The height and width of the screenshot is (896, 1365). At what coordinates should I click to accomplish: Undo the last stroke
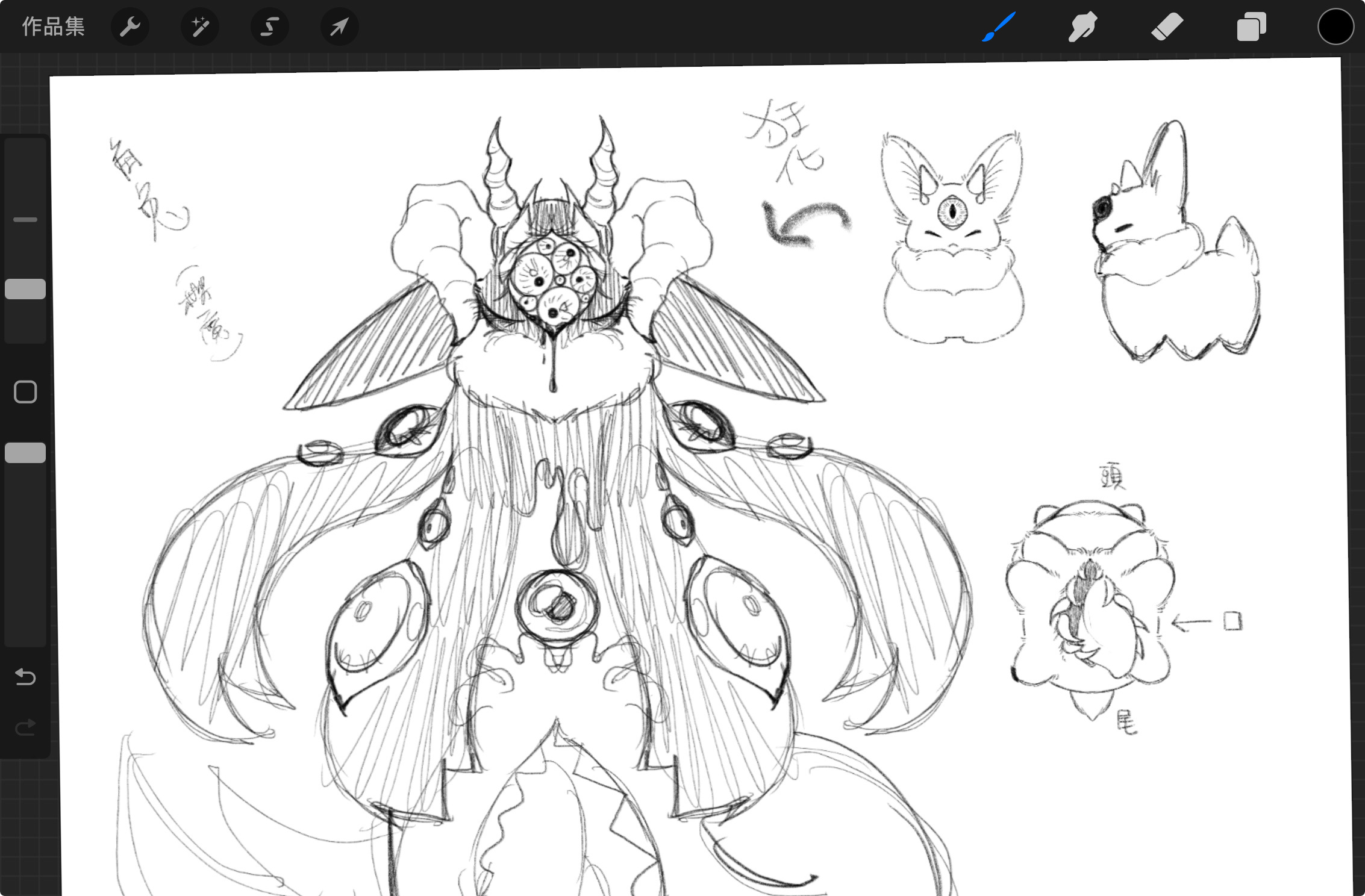tap(25, 677)
